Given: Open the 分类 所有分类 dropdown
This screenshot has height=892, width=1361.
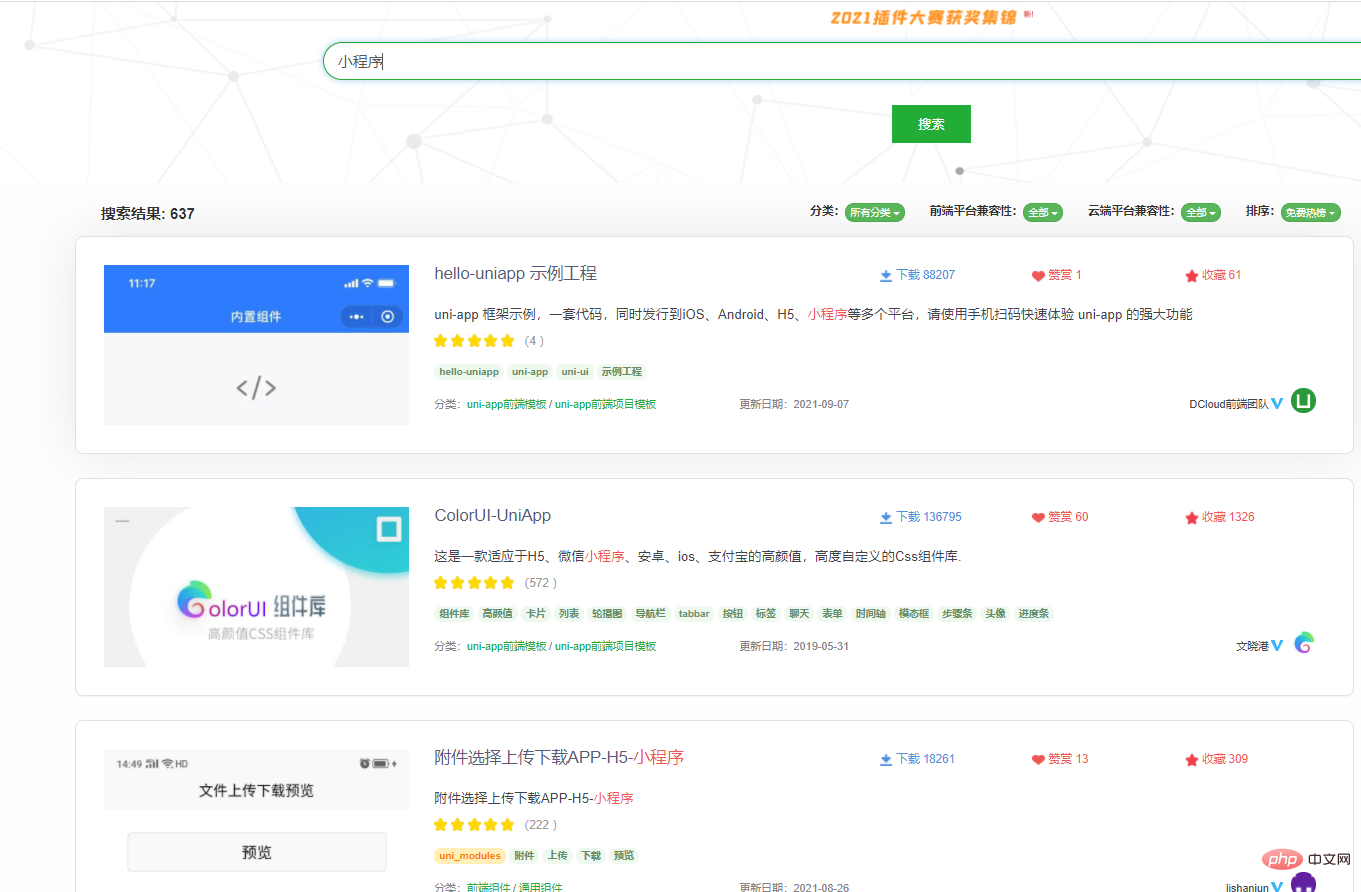Looking at the screenshot, I should (875, 213).
